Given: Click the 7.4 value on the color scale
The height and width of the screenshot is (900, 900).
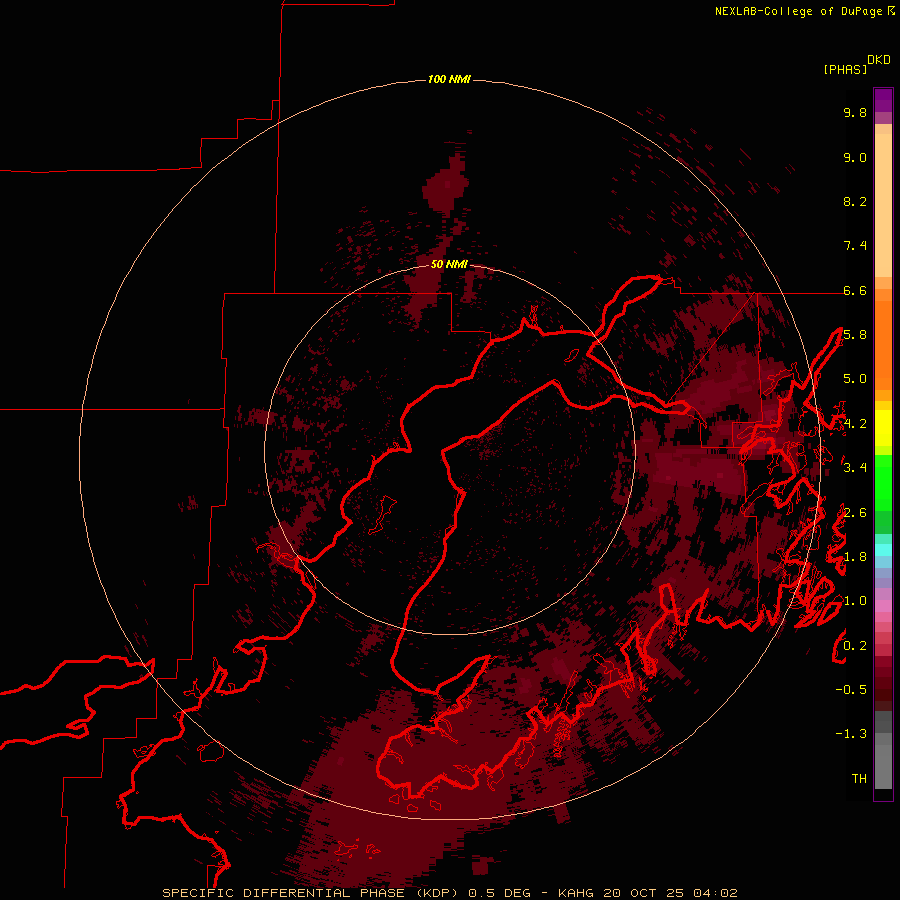Looking at the screenshot, I should [855, 246].
